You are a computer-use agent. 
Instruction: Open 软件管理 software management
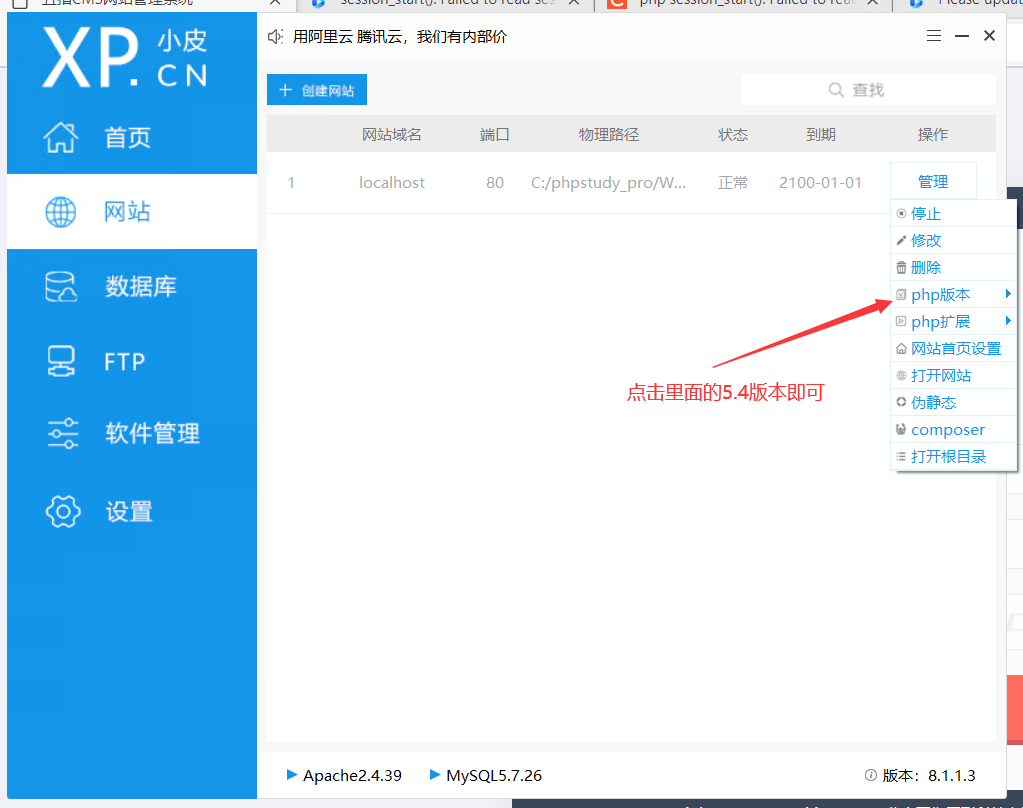point(132,433)
